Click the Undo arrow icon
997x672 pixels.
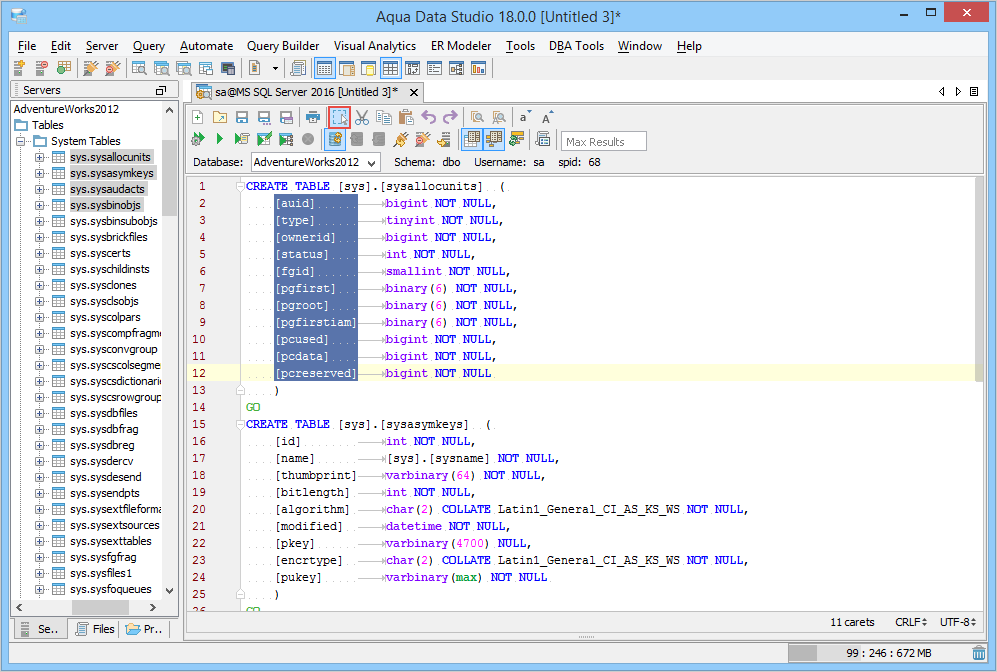429,117
